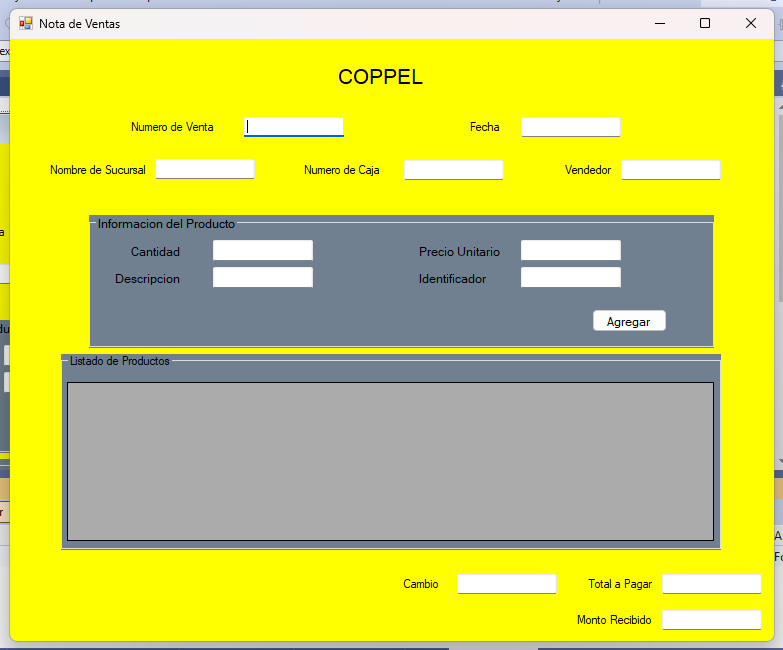The height and width of the screenshot is (650, 783).
Task: Focus the Numero de Venta field
Action: [294, 127]
